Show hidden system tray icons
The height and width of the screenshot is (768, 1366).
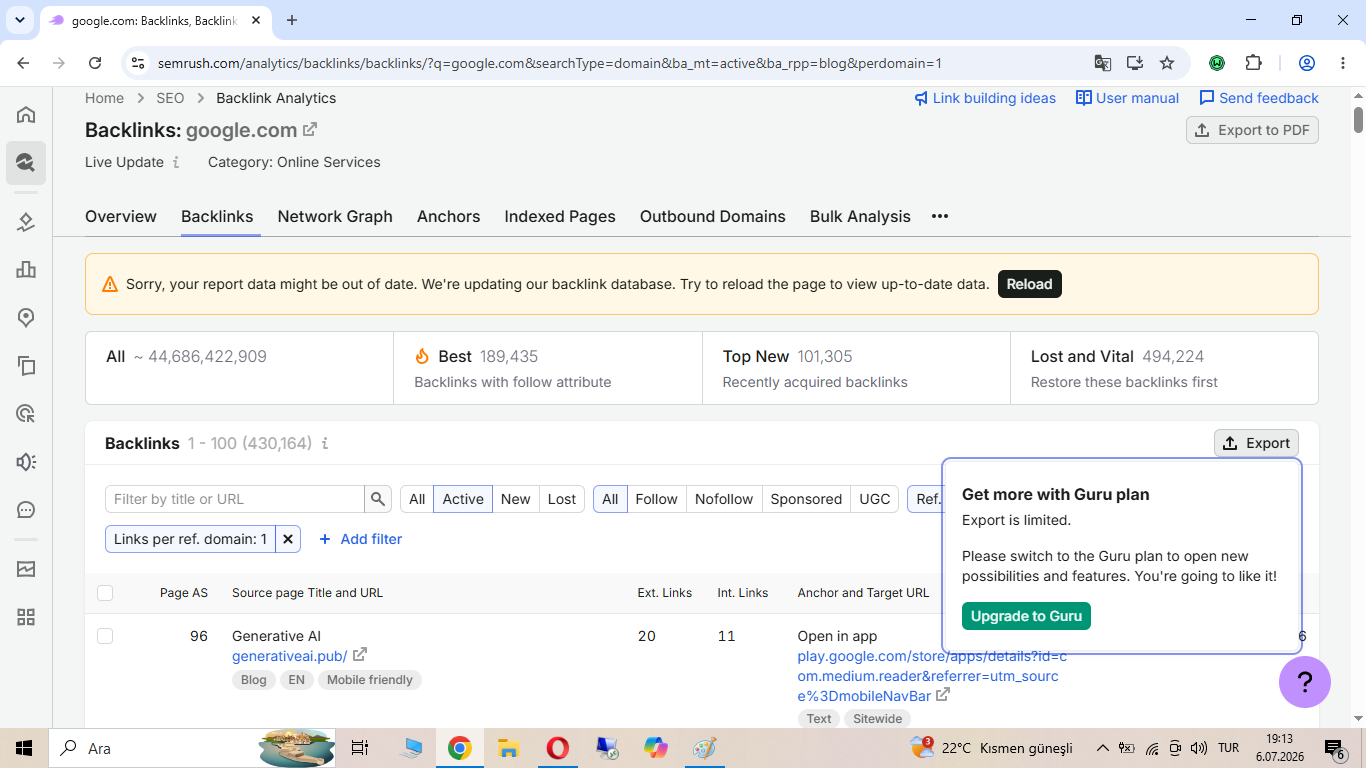(x=1102, y=748)
